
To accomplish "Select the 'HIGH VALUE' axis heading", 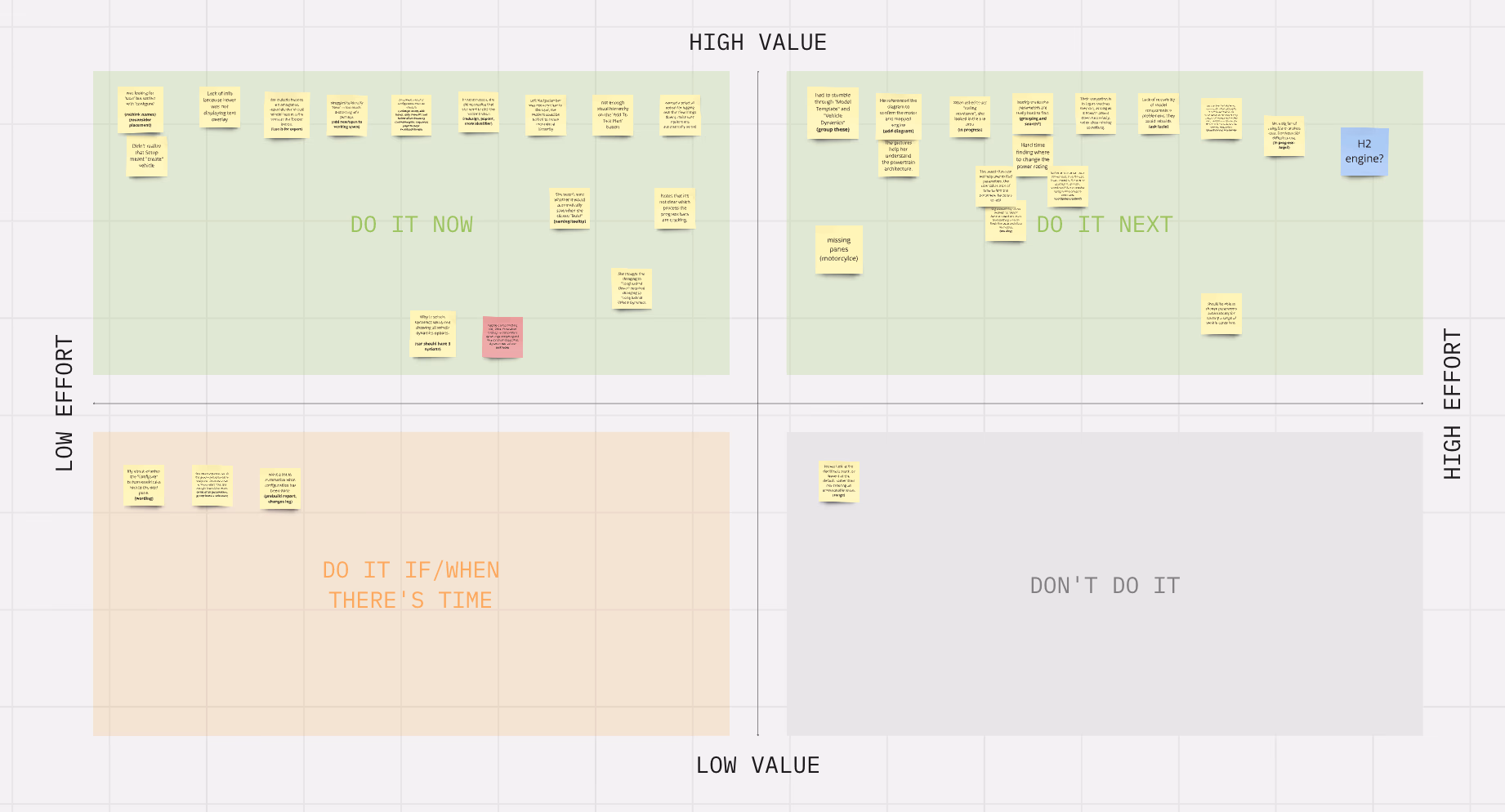I will pos(757,42).
